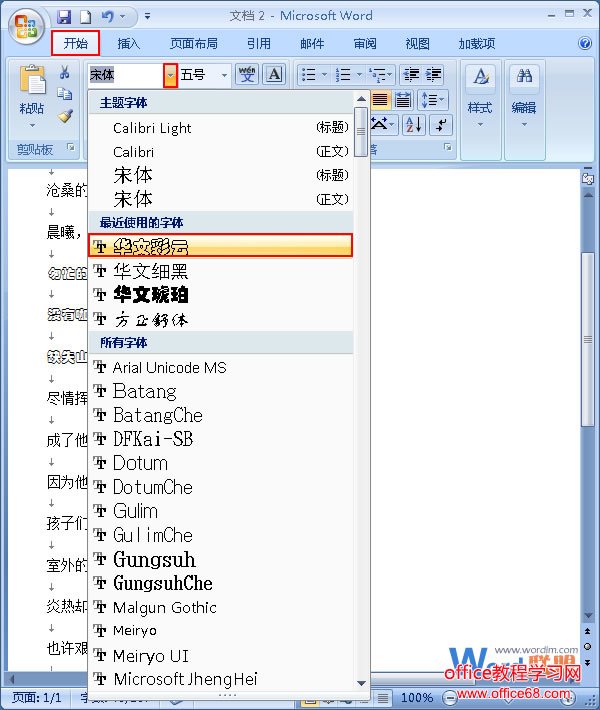The width and height of the screenshot is (600, 710).
Task: Create a new blank document icon
Action: [85, 17]
